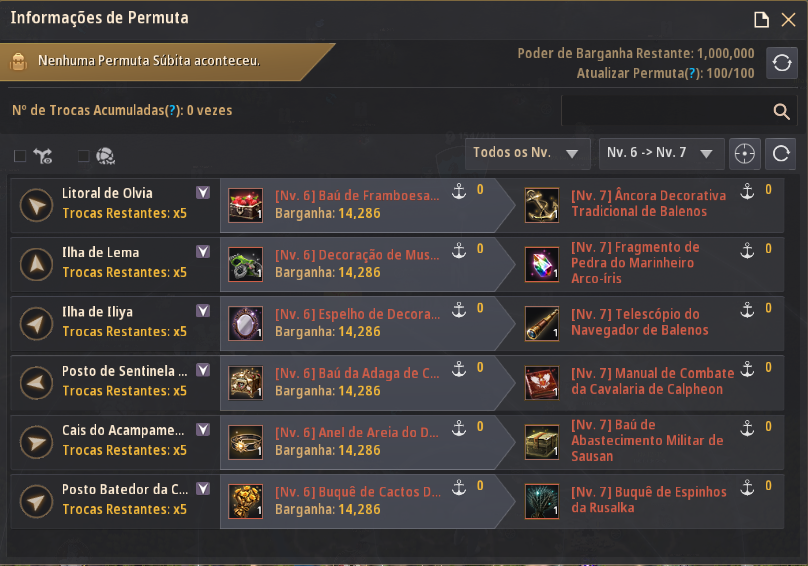808x566 pixels.
Task: Click the document icon in title bar
Action: [760, 19]
